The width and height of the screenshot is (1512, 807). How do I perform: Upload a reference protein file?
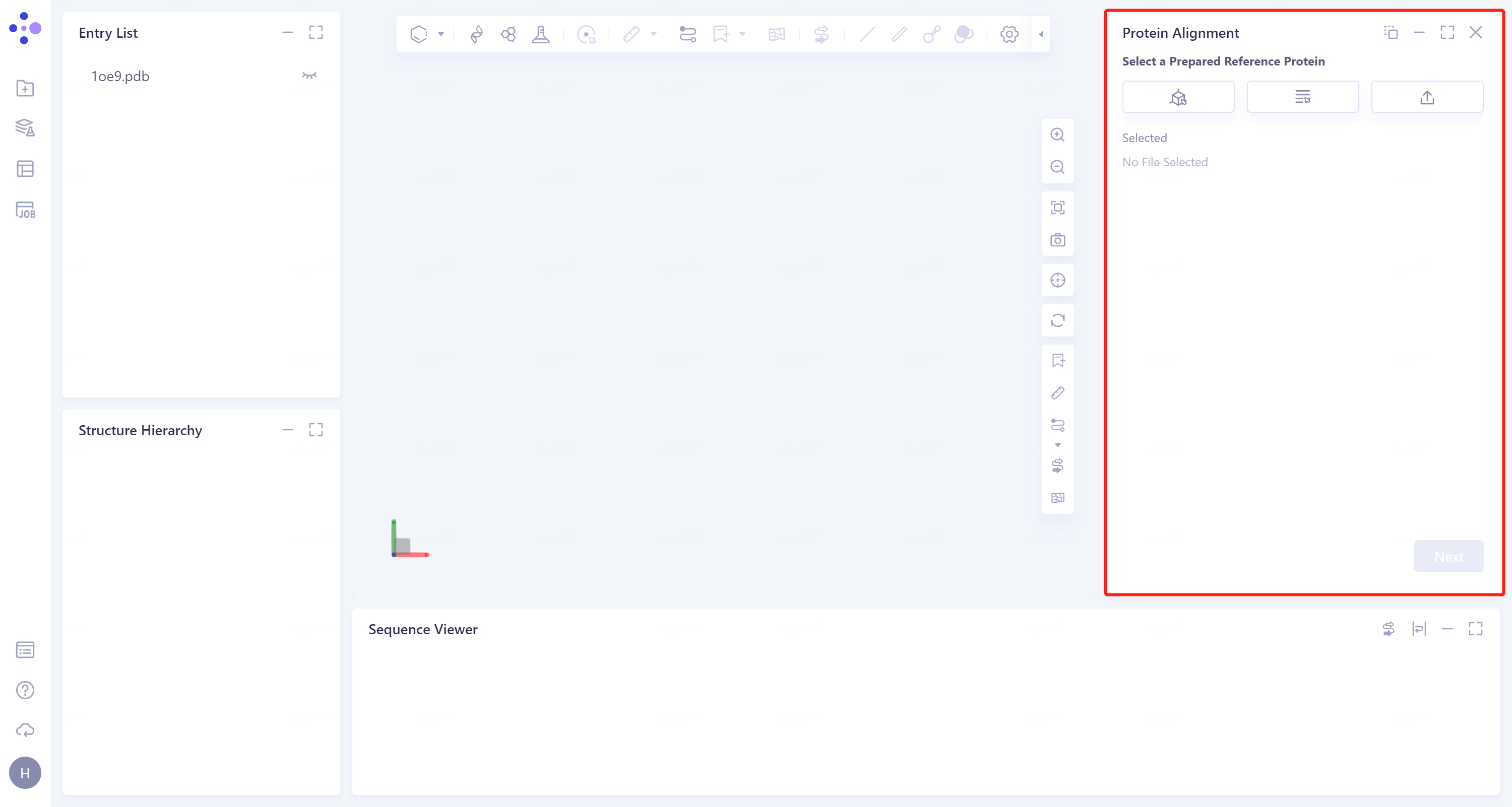[x=1427, y=97]
